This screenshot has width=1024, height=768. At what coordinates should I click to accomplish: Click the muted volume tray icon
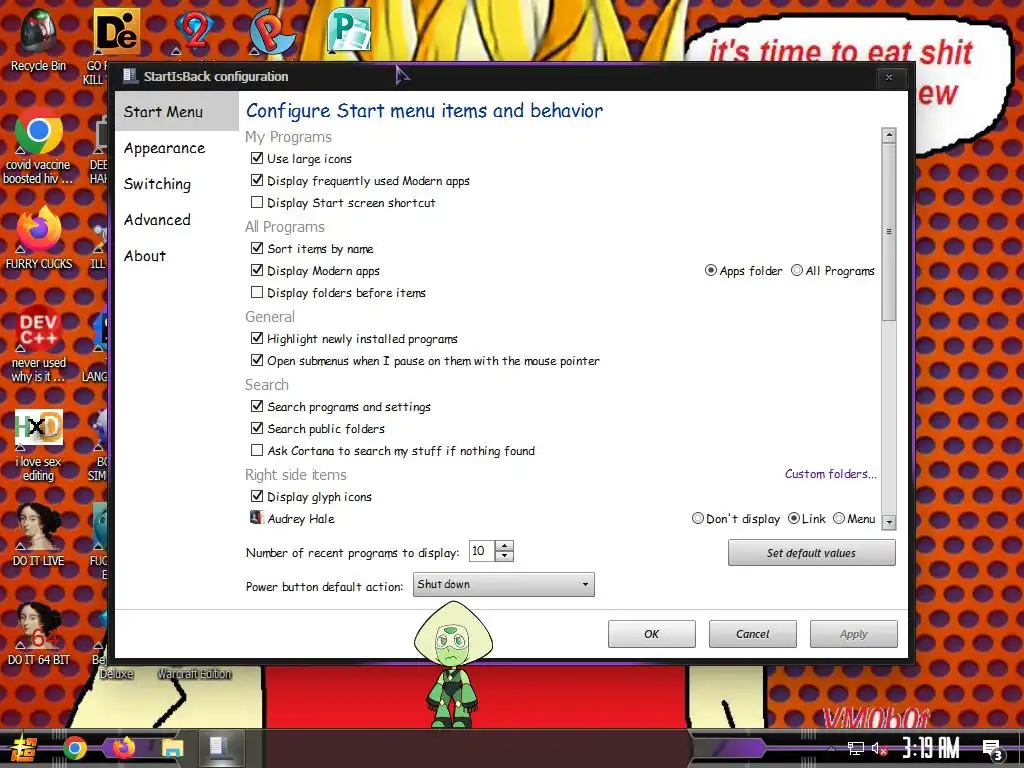[880, 748]
